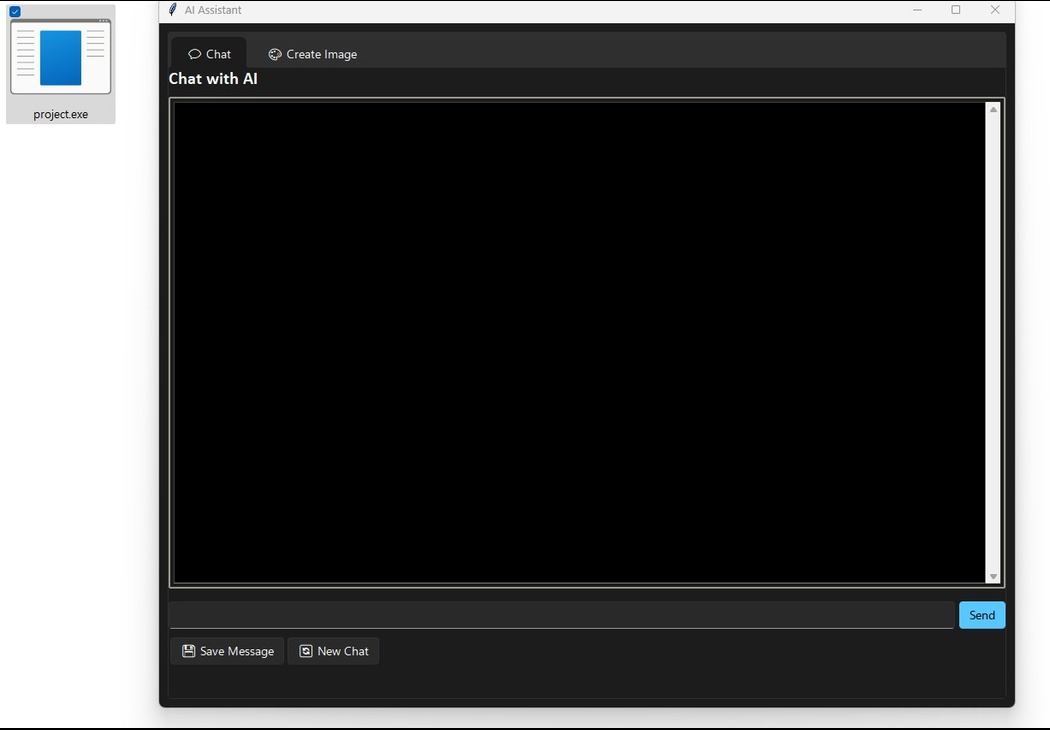Viewport: 1050px width, 730px height.
Task: Switch to the Chat tab
Action: [218, 54]
